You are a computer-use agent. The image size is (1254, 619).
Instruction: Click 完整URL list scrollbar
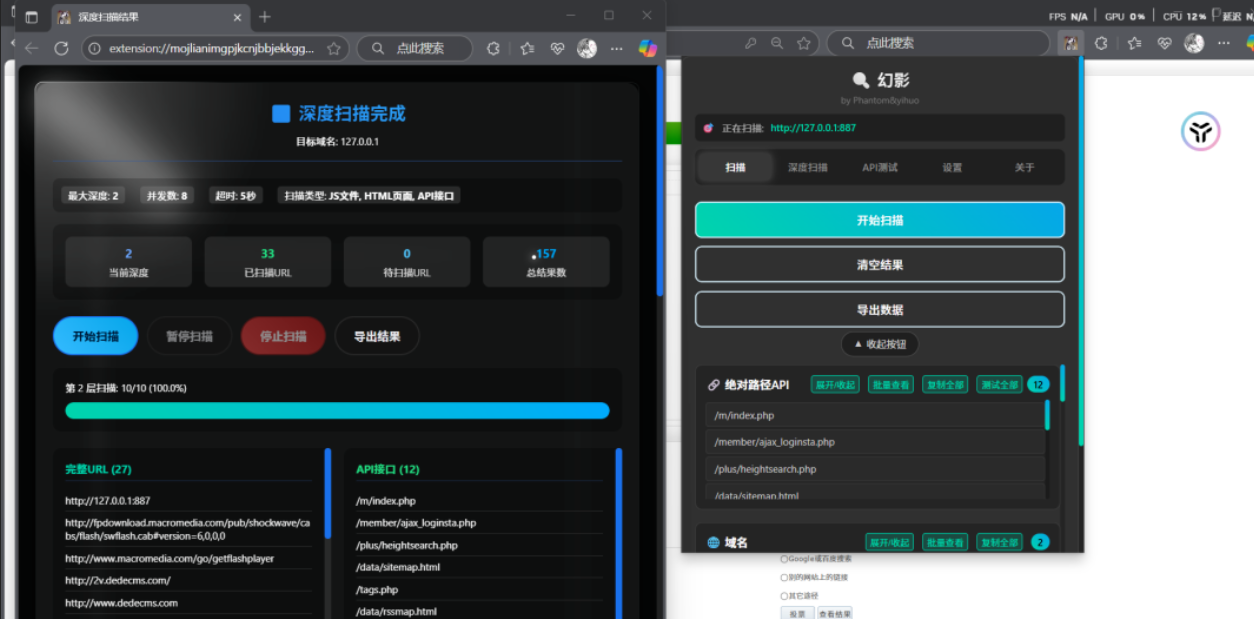(x=328, y=493)
